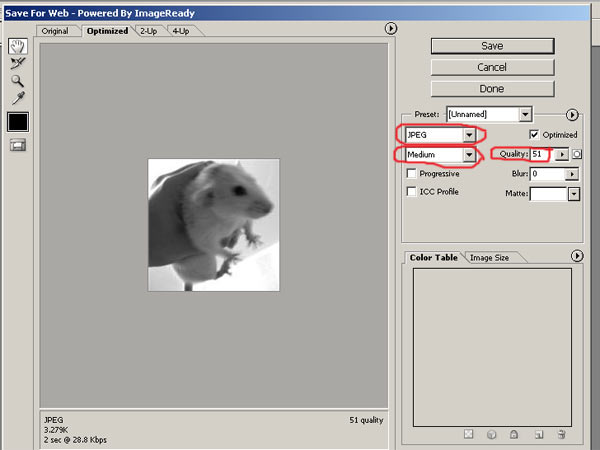Click the map selected colors to transparent icon
600x450 pixels.
point(468,434)
